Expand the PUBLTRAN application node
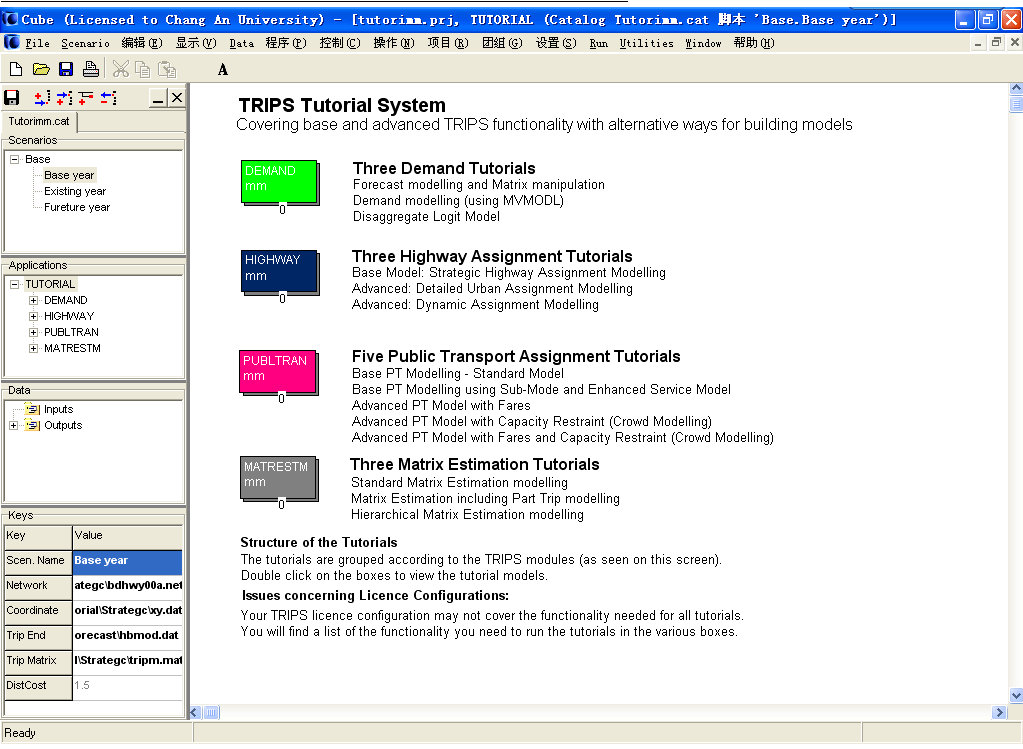1023x749 pixels. click(x=33, y=333)
